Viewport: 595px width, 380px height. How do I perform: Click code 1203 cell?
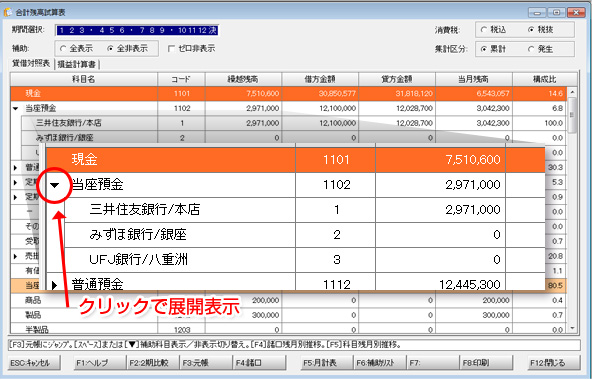click(181, 330)
